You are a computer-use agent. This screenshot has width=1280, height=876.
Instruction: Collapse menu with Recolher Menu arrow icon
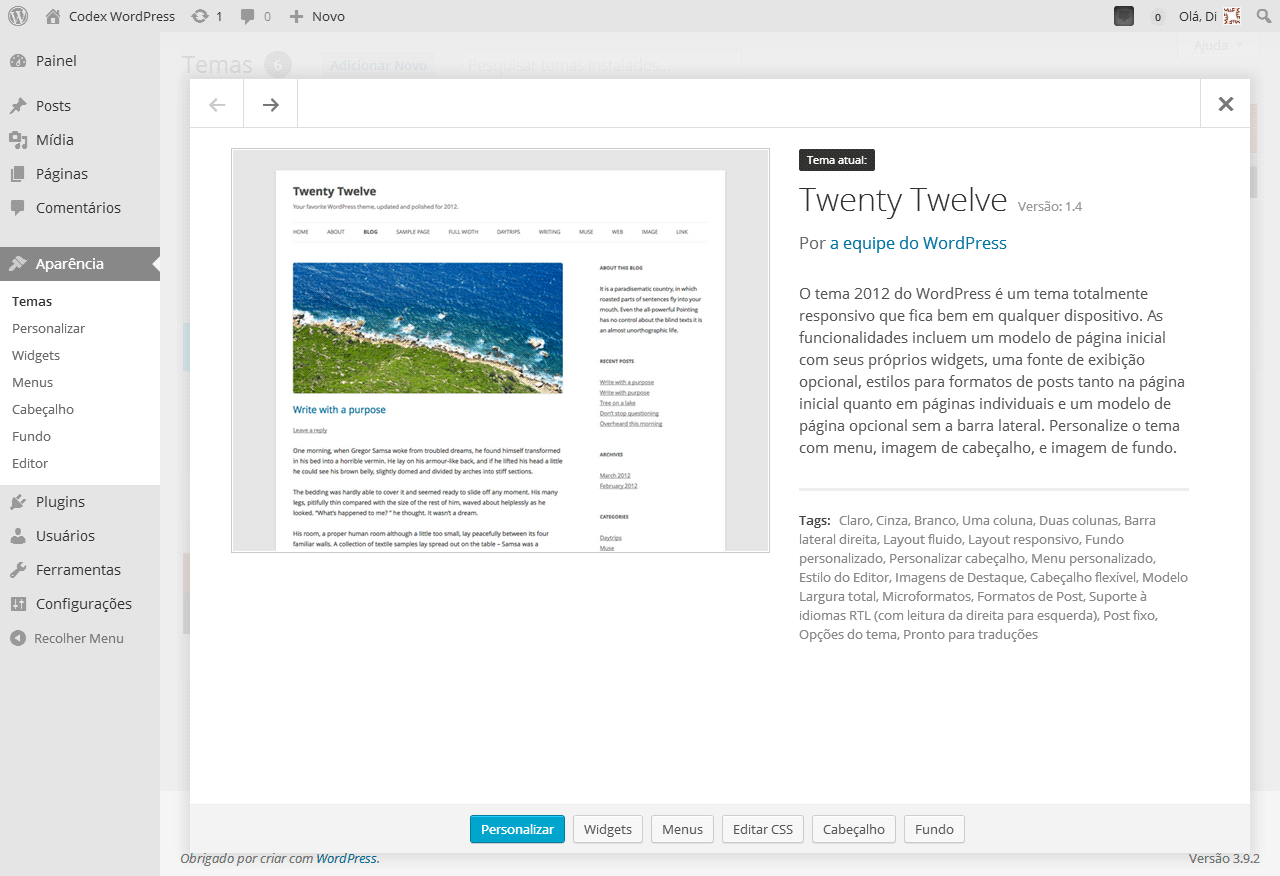(x=18, y=638)
